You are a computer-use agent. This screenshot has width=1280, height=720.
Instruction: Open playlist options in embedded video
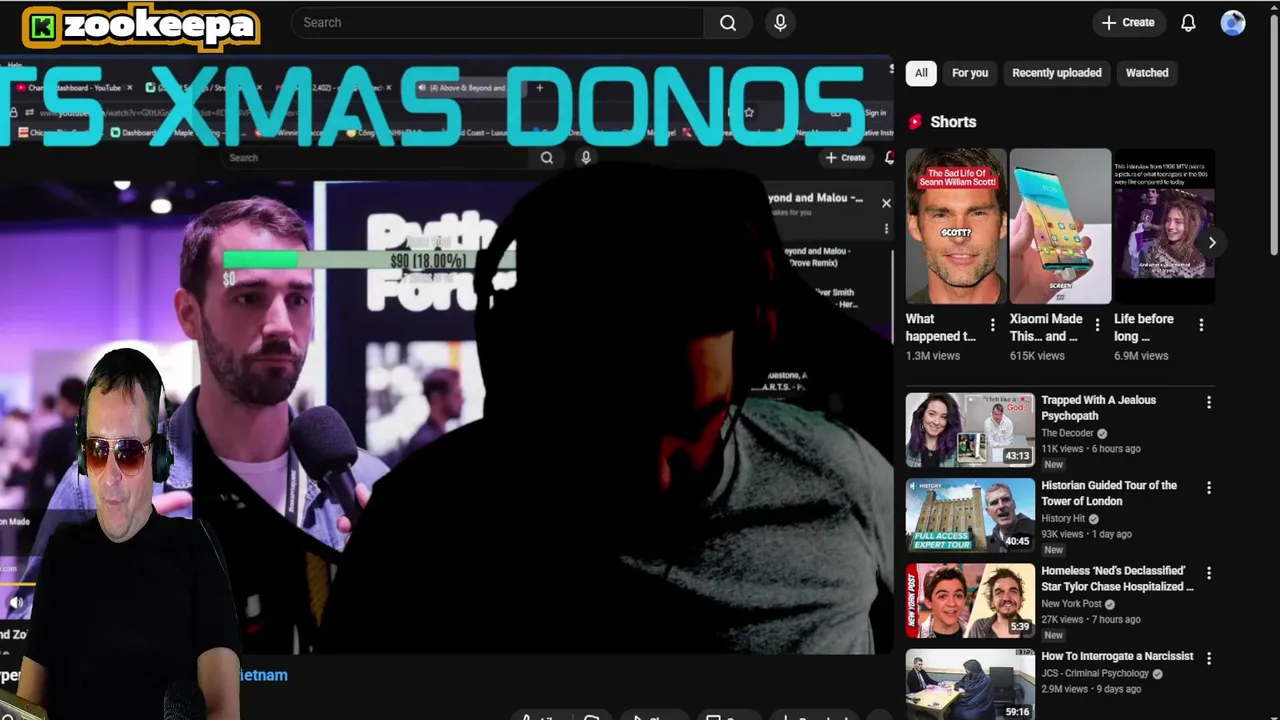point(886,229)
